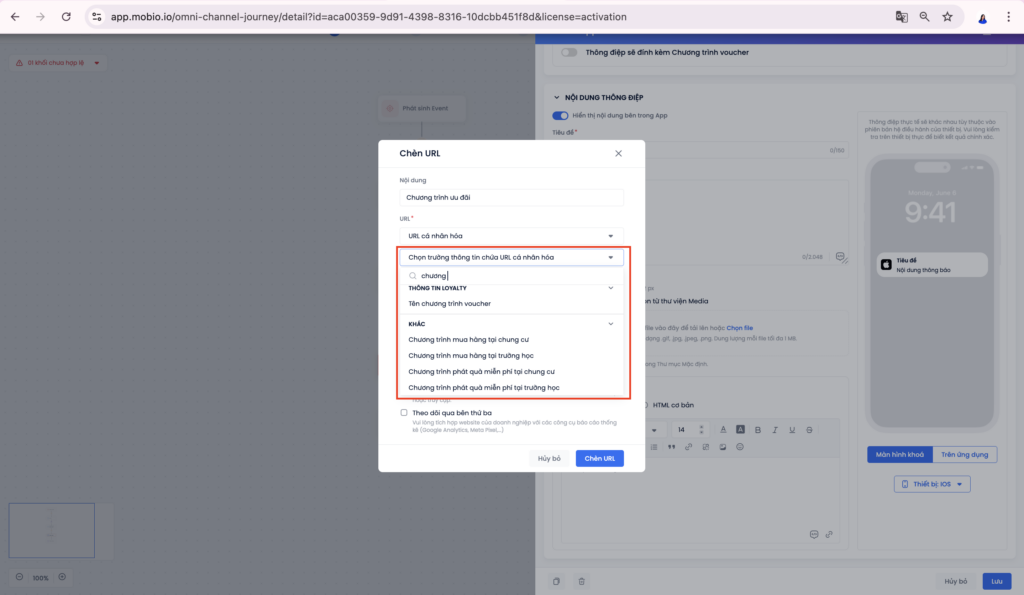Image resolution: width=1024 pixels, height=595 pixels.
Task: Click the trash delete icon at bottom
Action: point(582,581)
